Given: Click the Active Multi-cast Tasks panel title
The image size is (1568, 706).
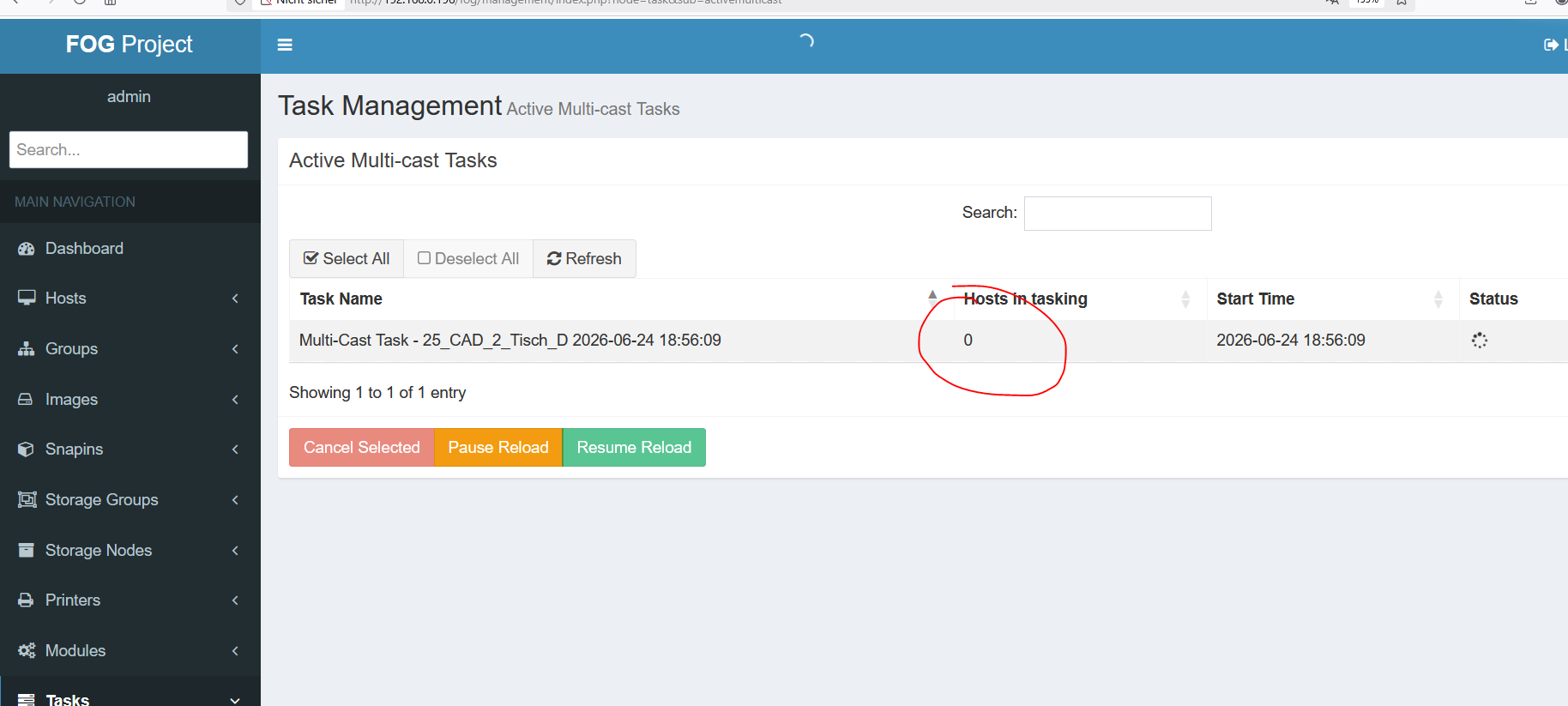Looking at the screenshot, I should point(393,160).
